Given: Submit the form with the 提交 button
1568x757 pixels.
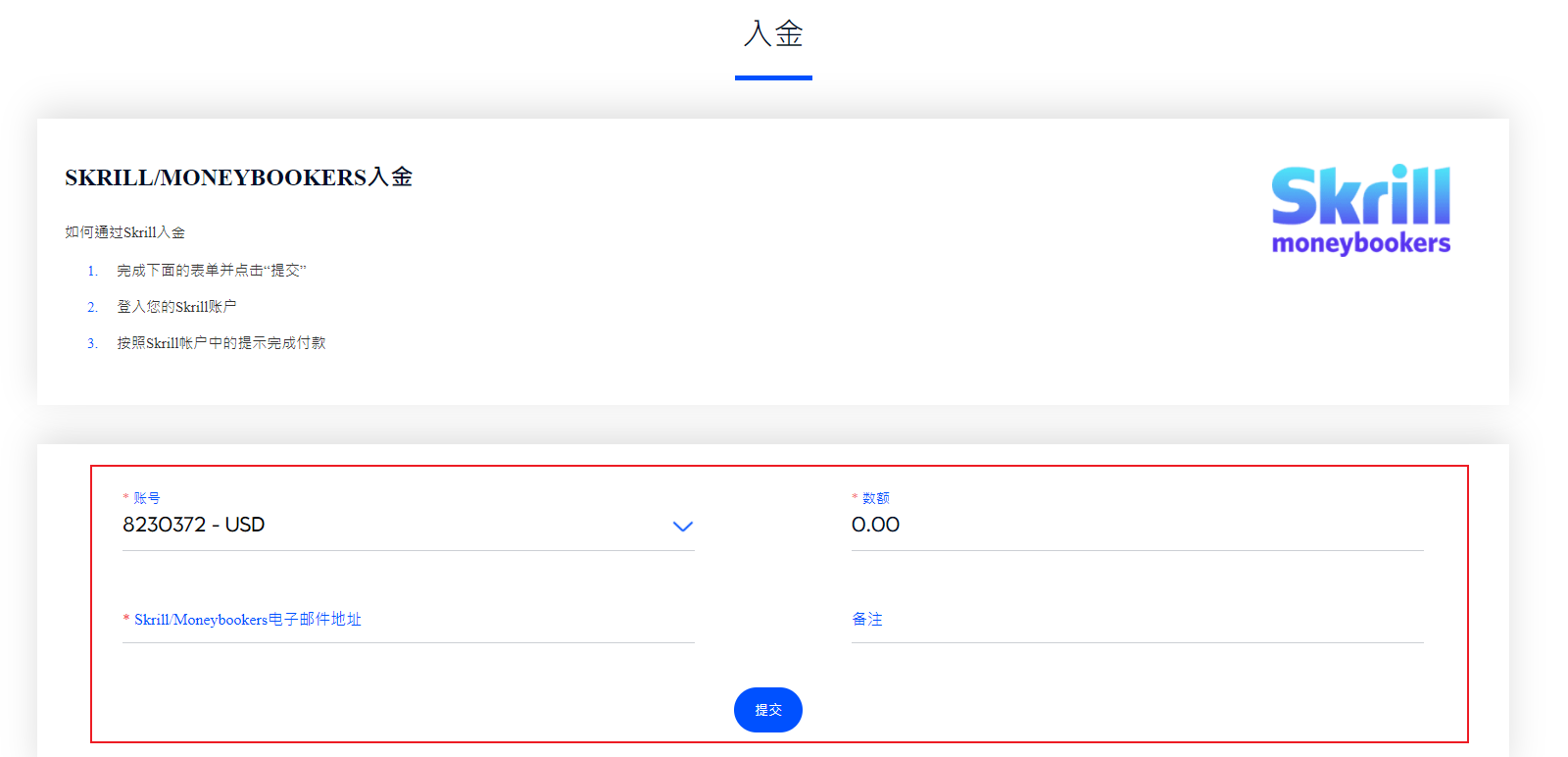Looking at the screenshot, I should click(768, 710).
